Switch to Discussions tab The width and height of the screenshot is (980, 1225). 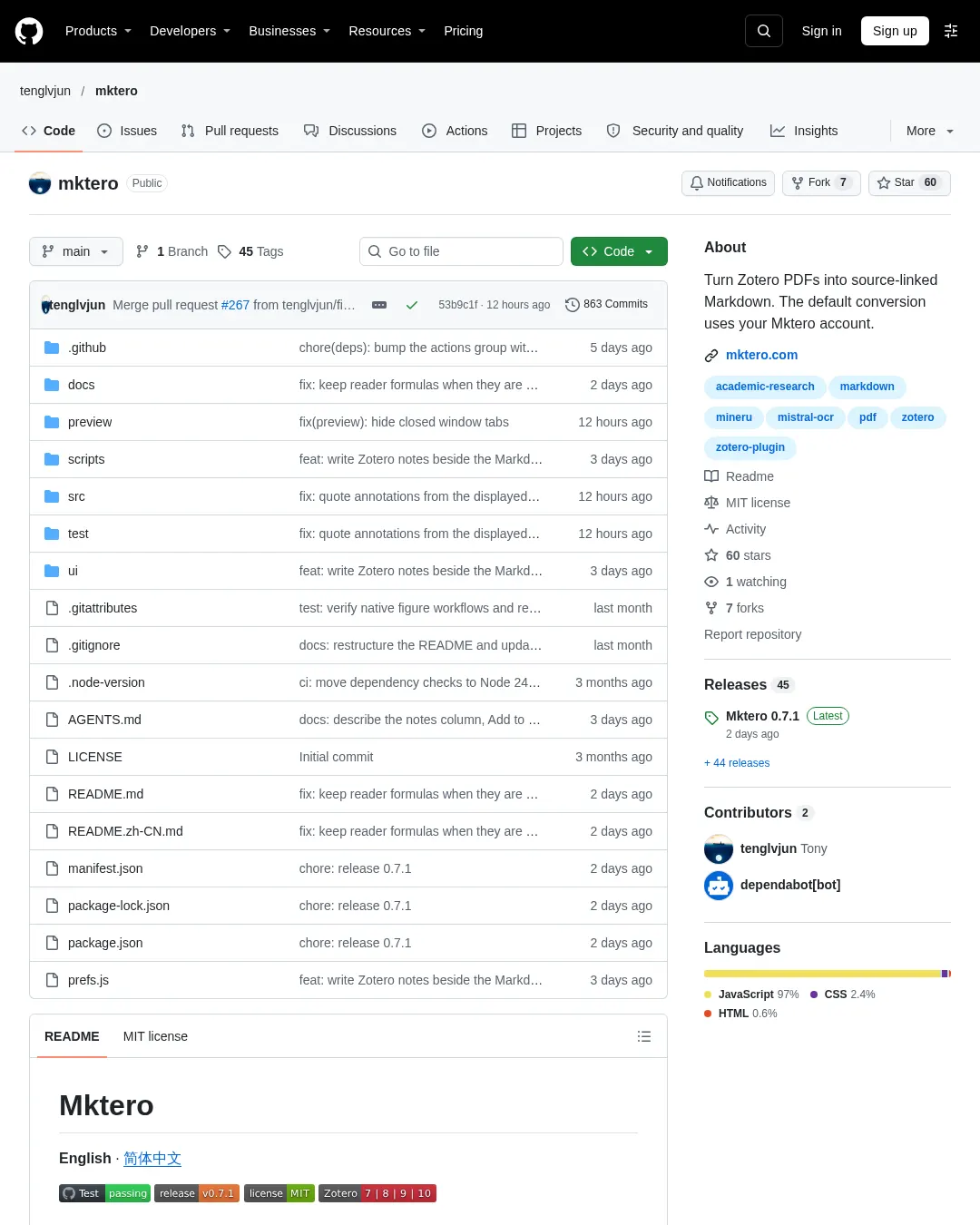click(350, 131)
